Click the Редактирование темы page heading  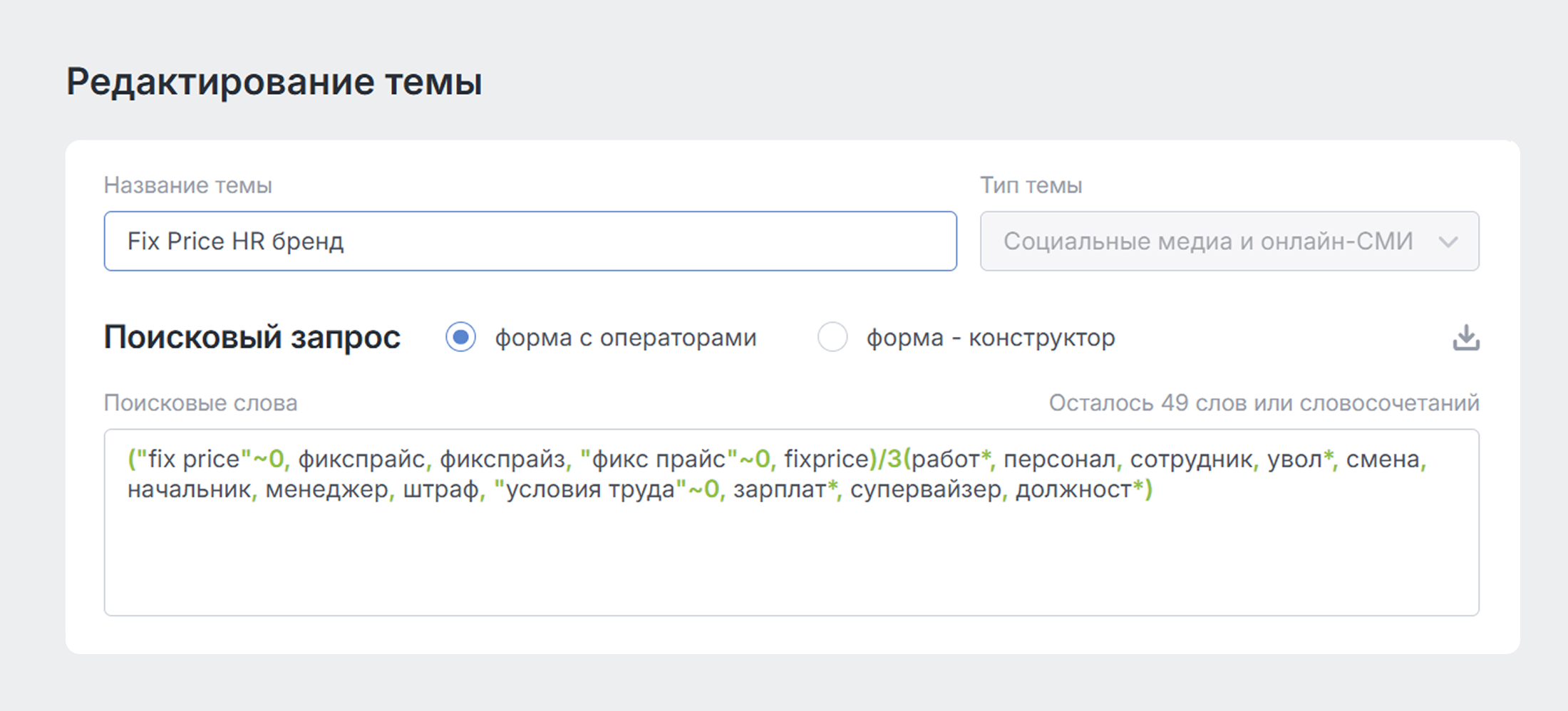point(274,82)
